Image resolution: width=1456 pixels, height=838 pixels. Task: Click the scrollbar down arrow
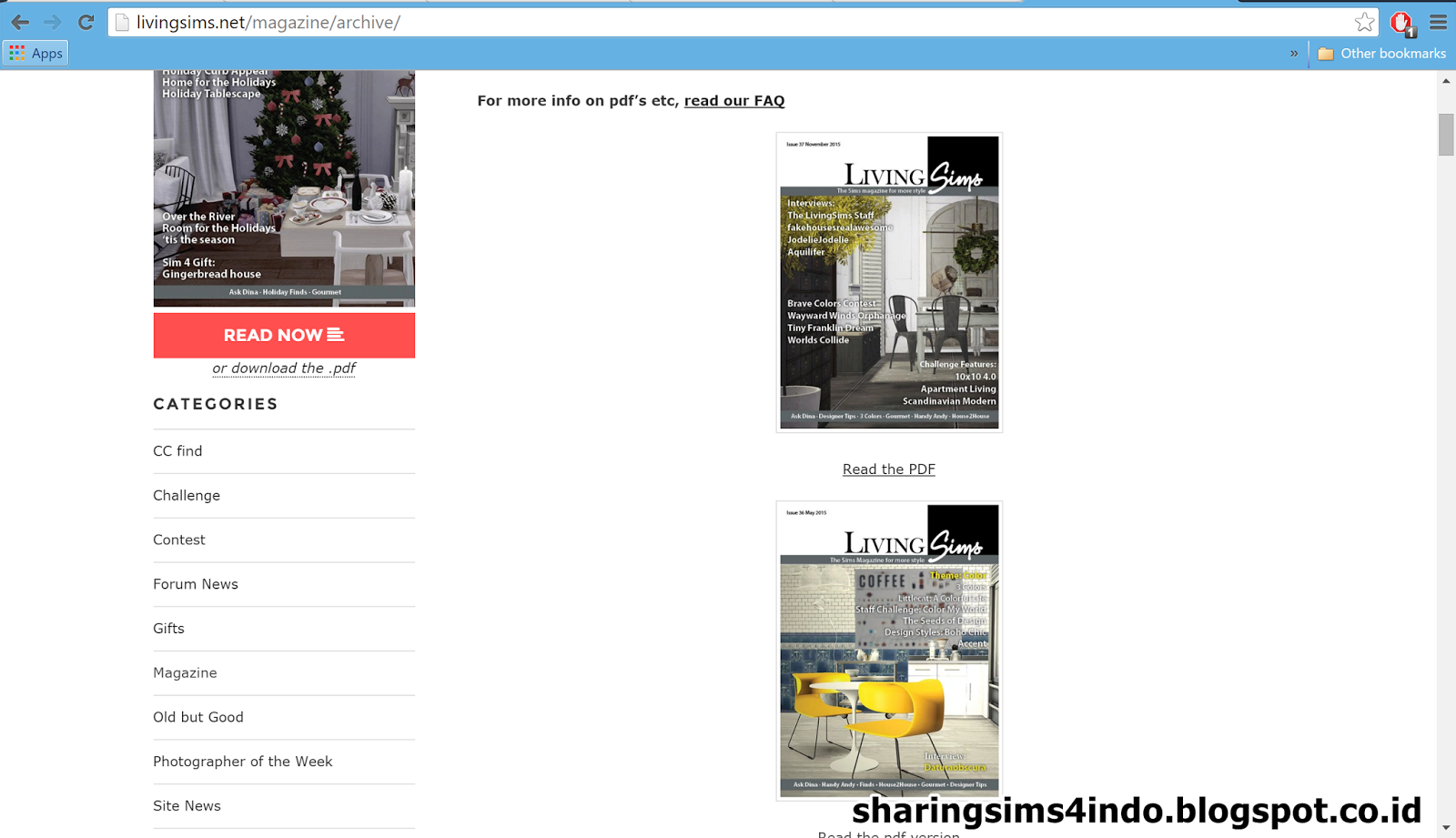click(1446, 829)
